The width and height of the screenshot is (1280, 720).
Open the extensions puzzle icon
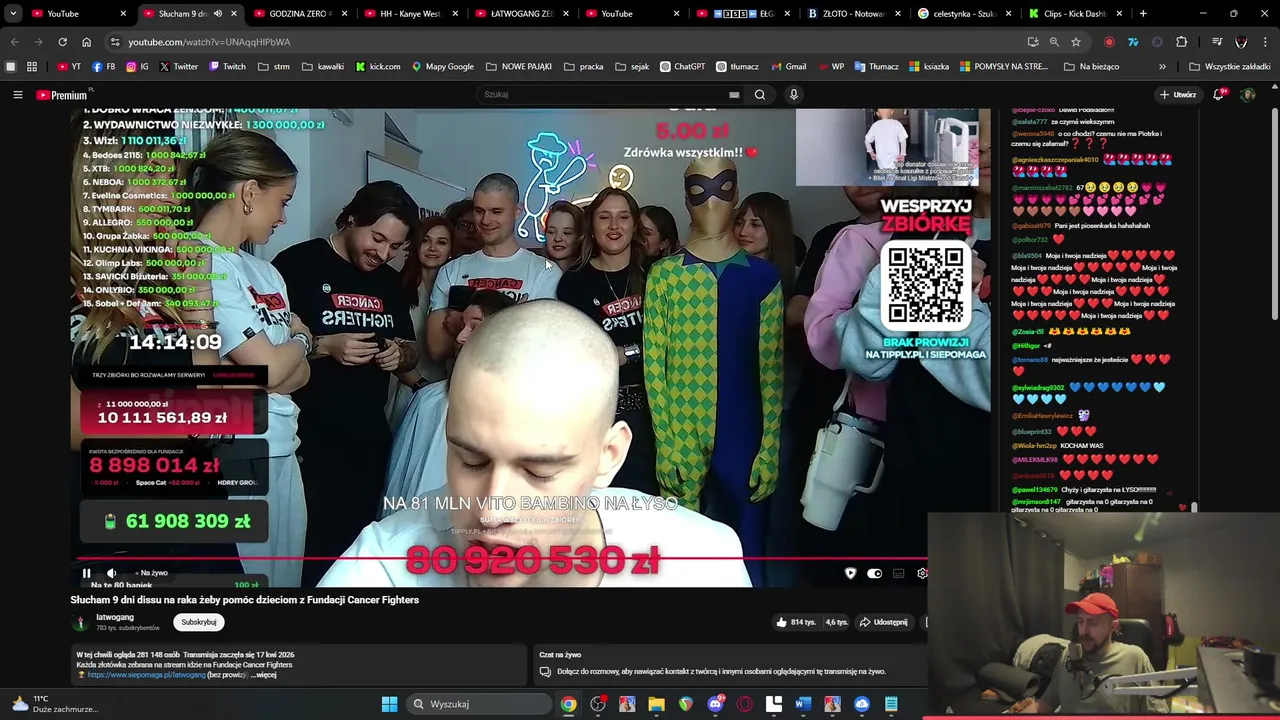point(1181,42)
